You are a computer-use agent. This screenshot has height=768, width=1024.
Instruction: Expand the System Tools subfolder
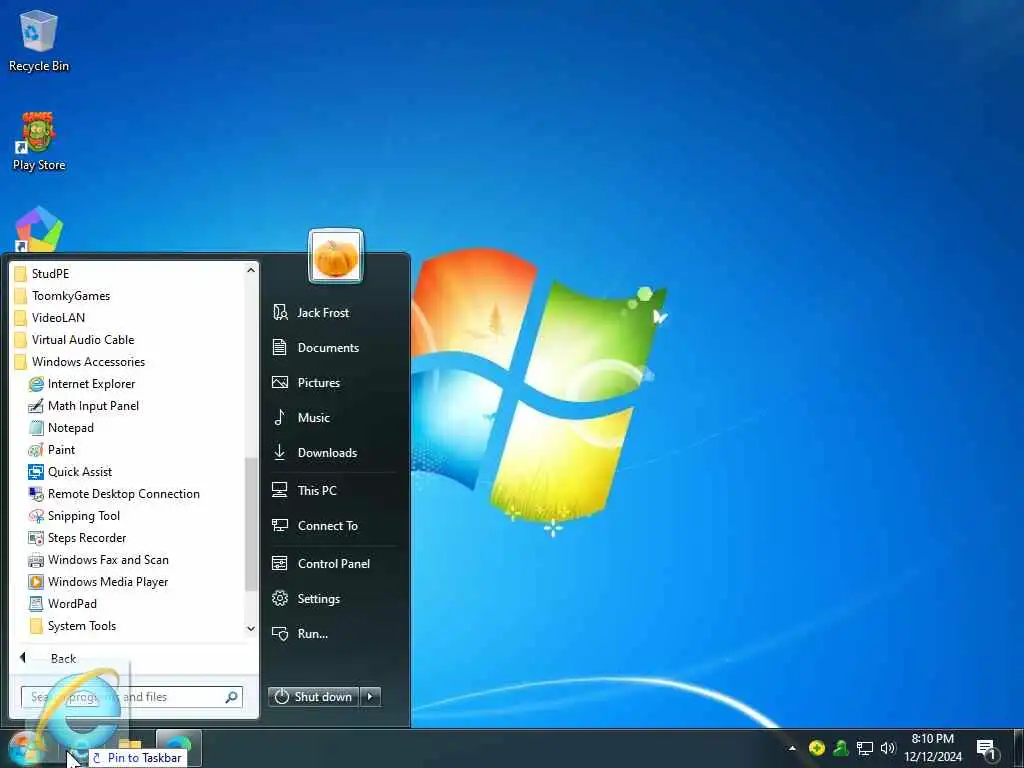click(72, 626)
